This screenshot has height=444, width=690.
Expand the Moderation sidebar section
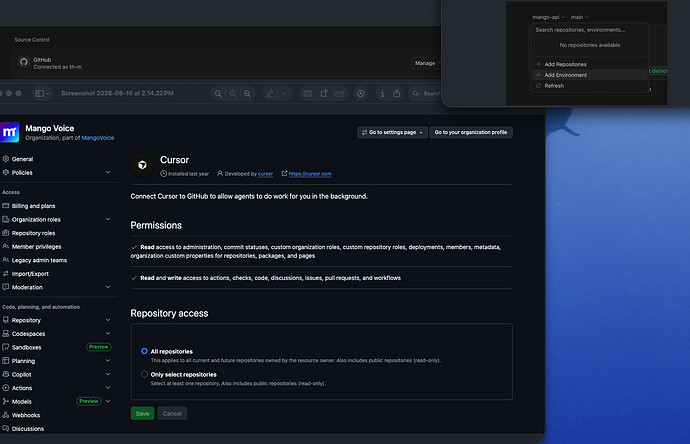pyautogui.click(x=108, y=287)
